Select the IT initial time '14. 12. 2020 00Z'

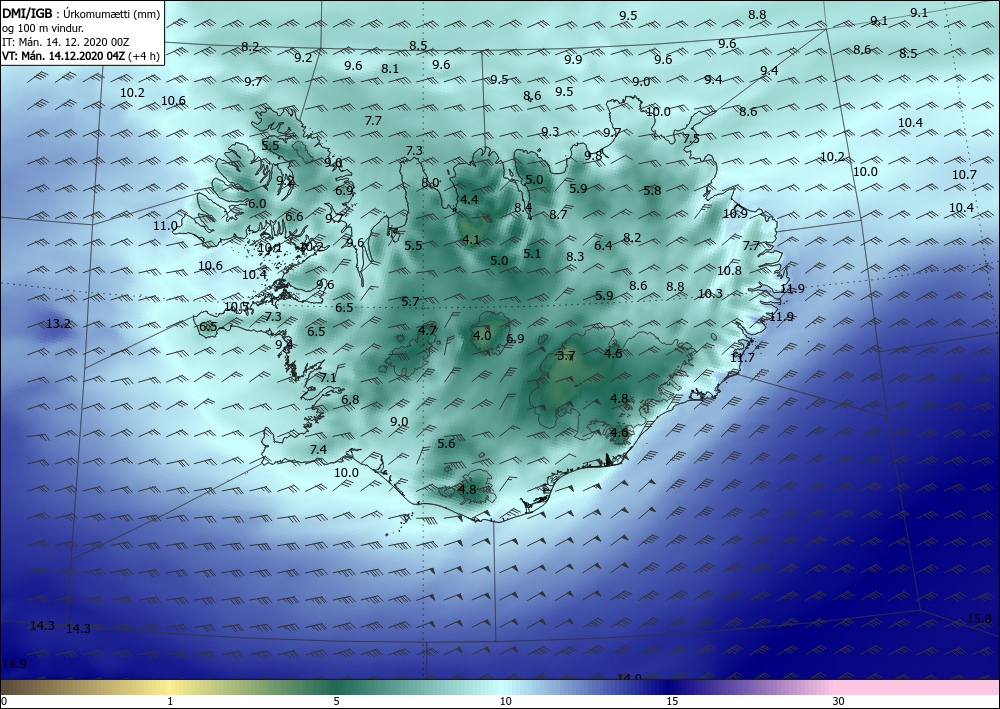point(89,43)
